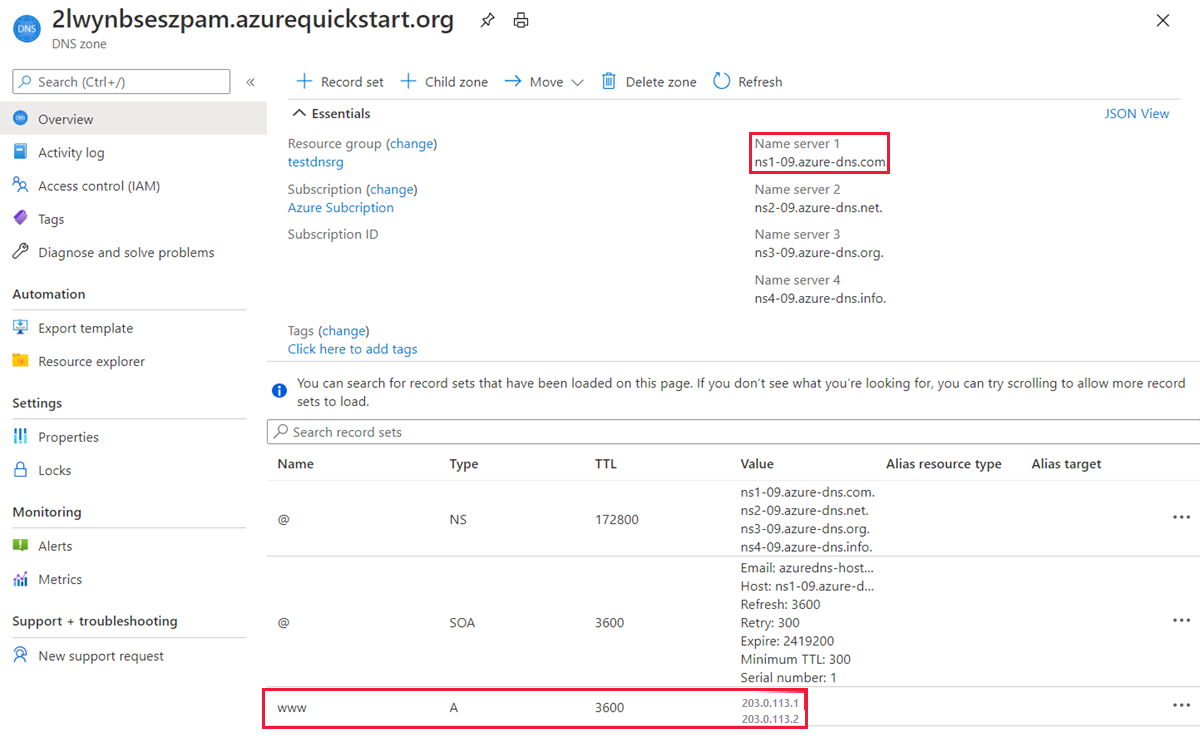Select the SOA record type cell
1200x744 pixels.
(462, 623)
